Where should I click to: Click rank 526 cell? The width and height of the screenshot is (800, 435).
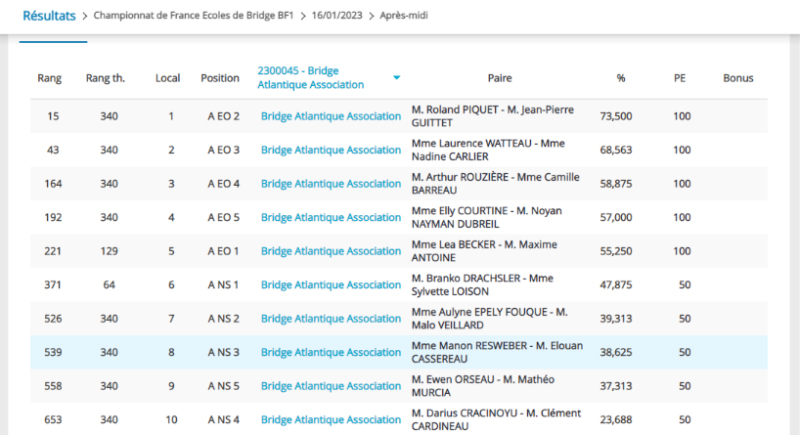click(x=53, y=318)
